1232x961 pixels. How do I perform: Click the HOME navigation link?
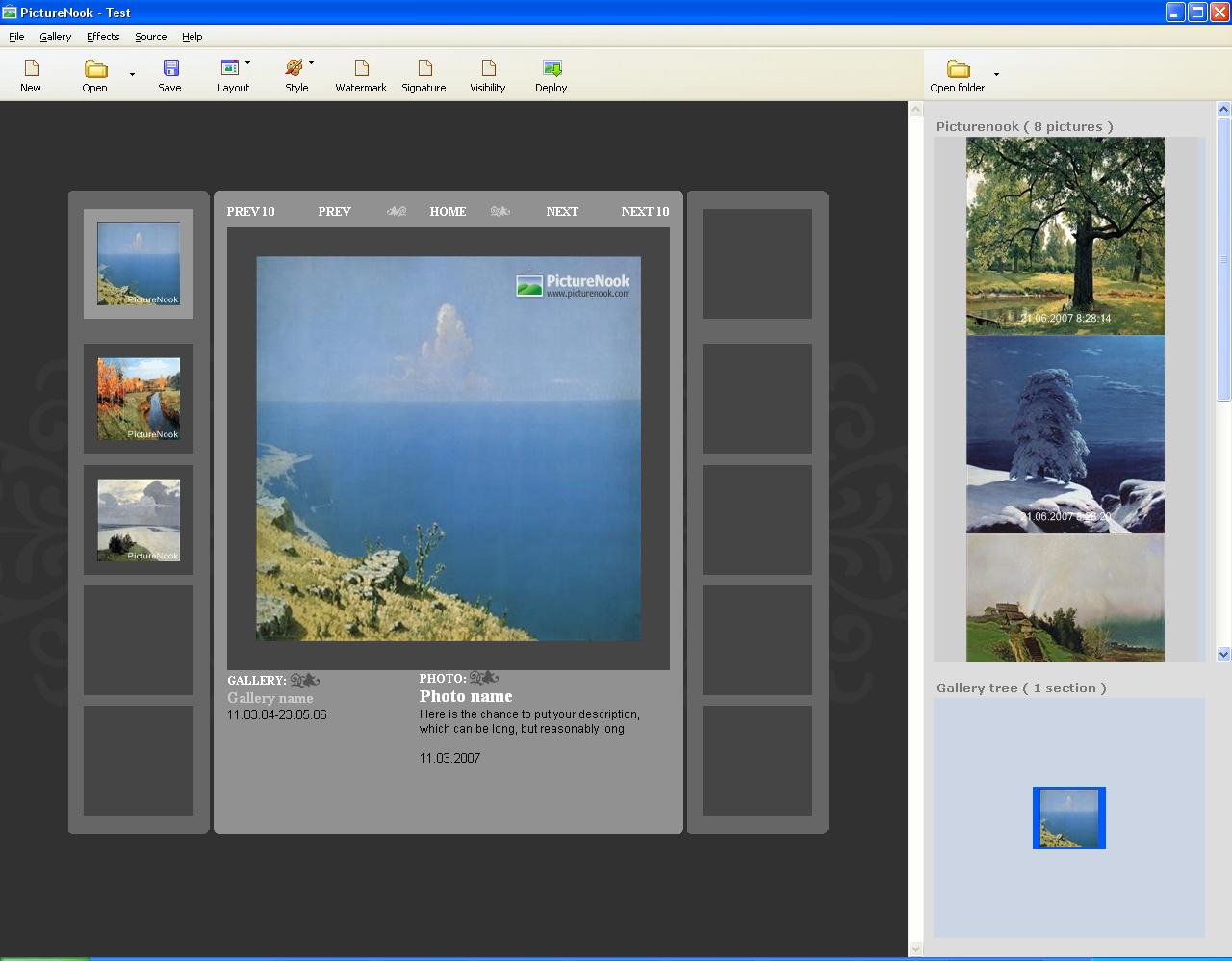[448, 212]
